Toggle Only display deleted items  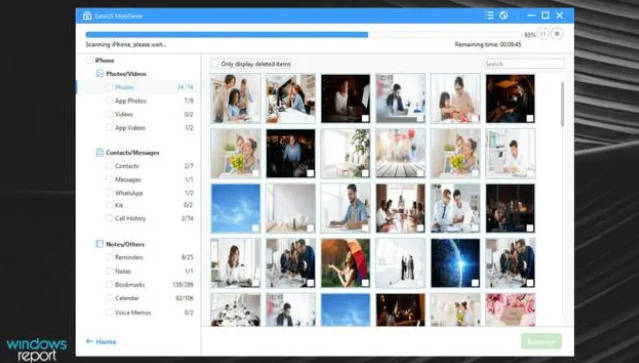[x=214, y=64]
